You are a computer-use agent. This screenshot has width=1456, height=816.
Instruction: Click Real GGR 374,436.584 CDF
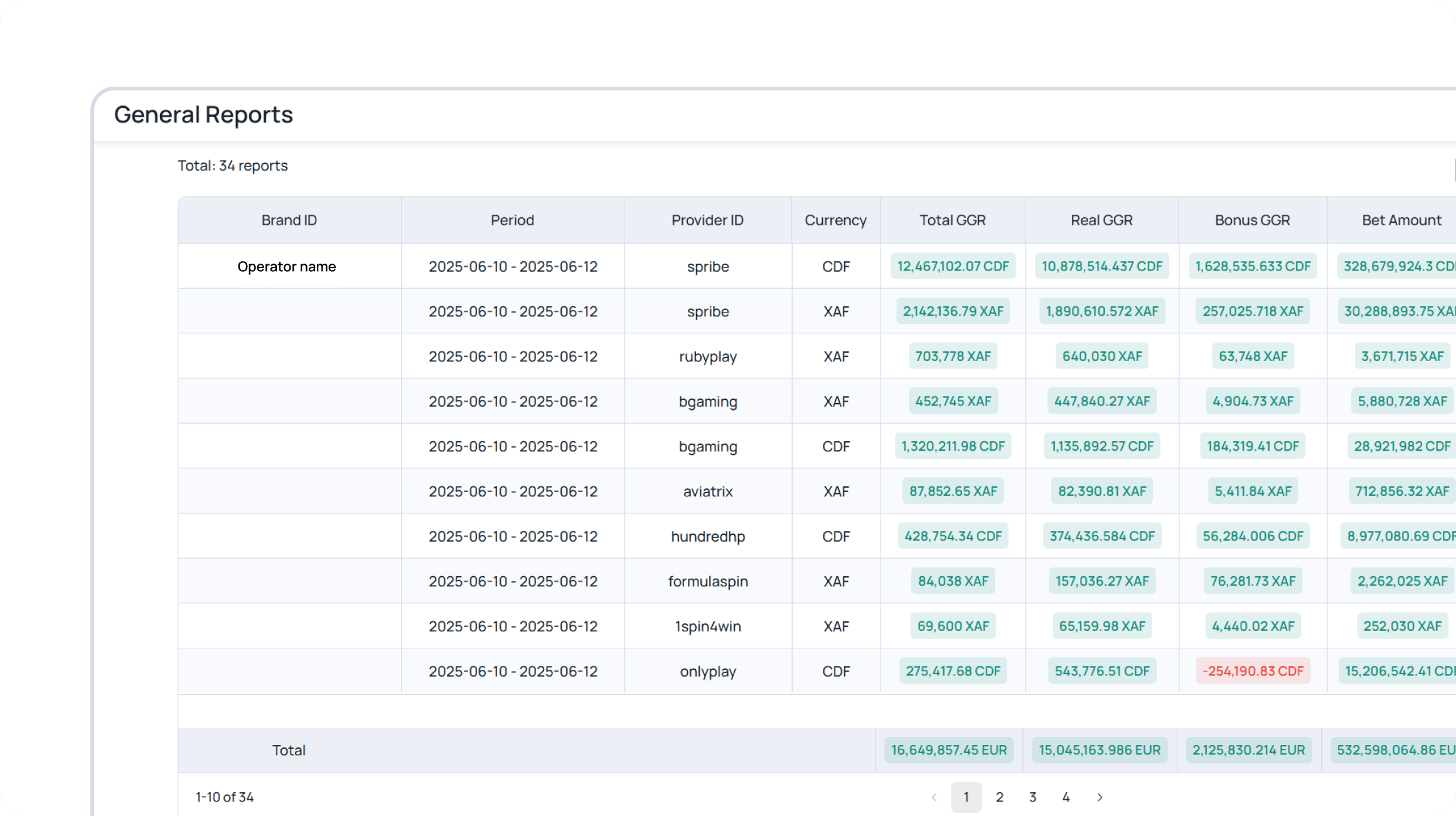click(1103, 536)
